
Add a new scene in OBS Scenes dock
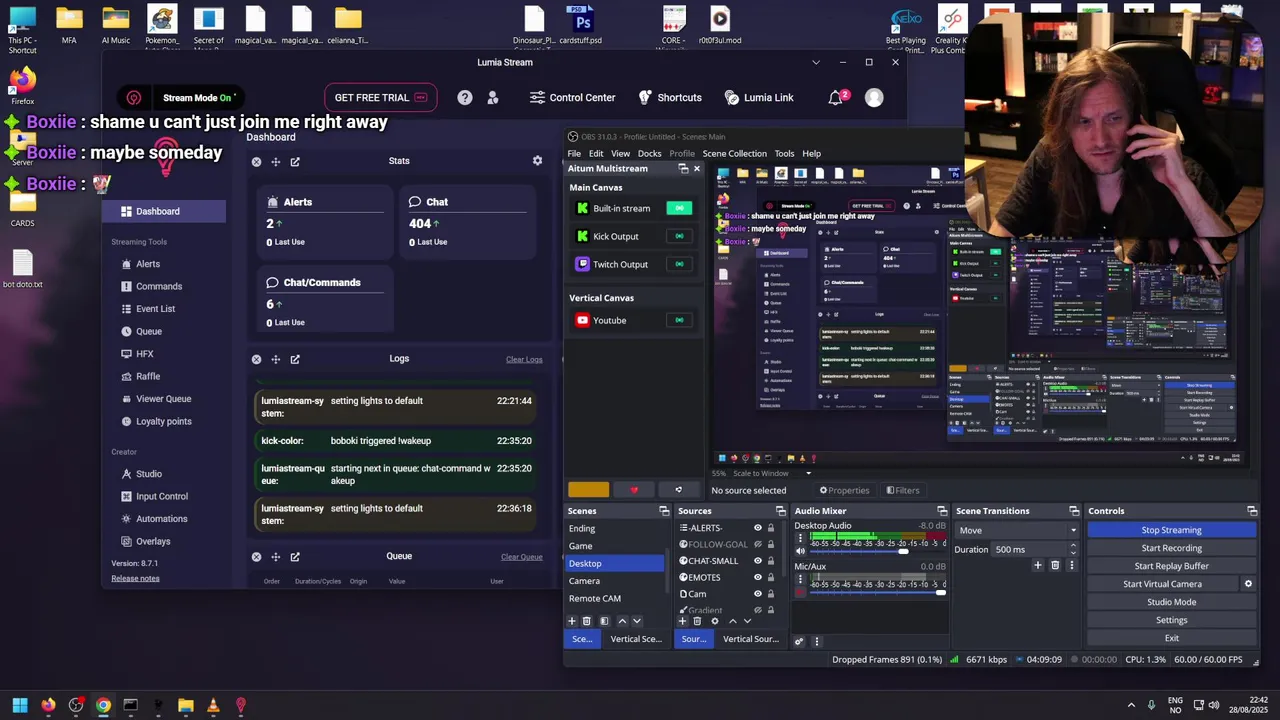click(x=572, y=621)
